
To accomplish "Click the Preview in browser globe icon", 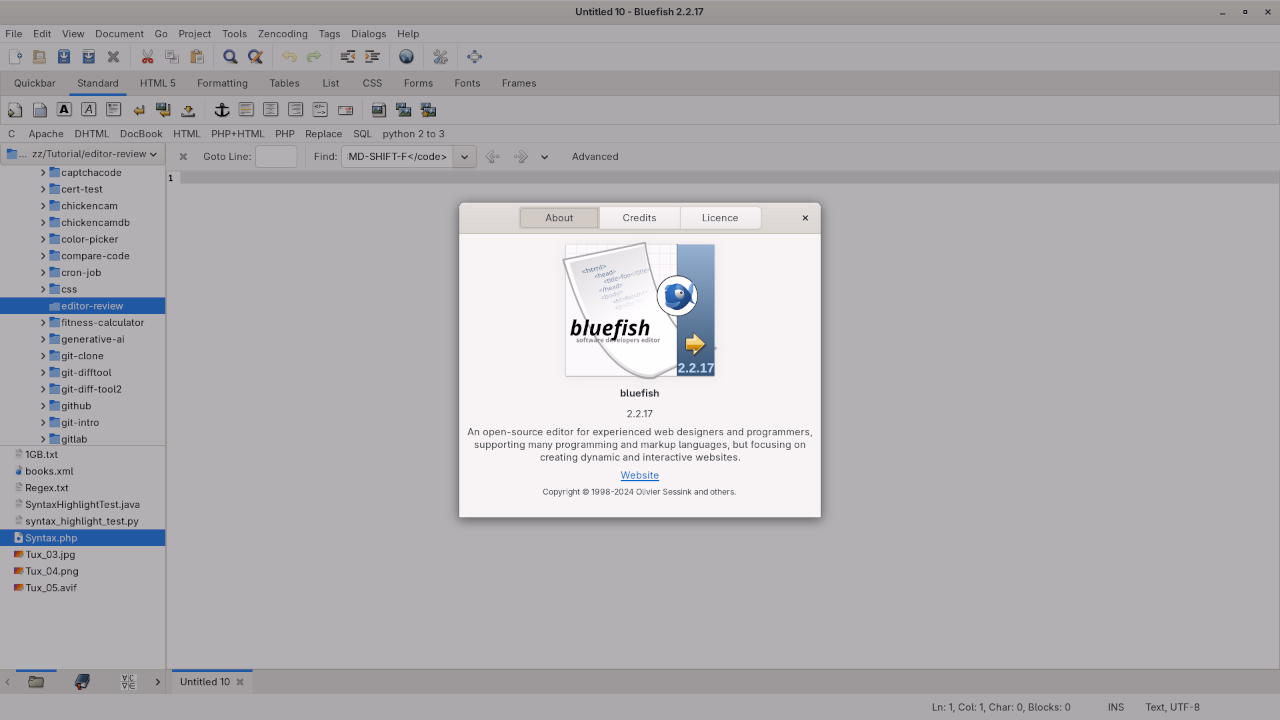I will [x=406, y=57].
